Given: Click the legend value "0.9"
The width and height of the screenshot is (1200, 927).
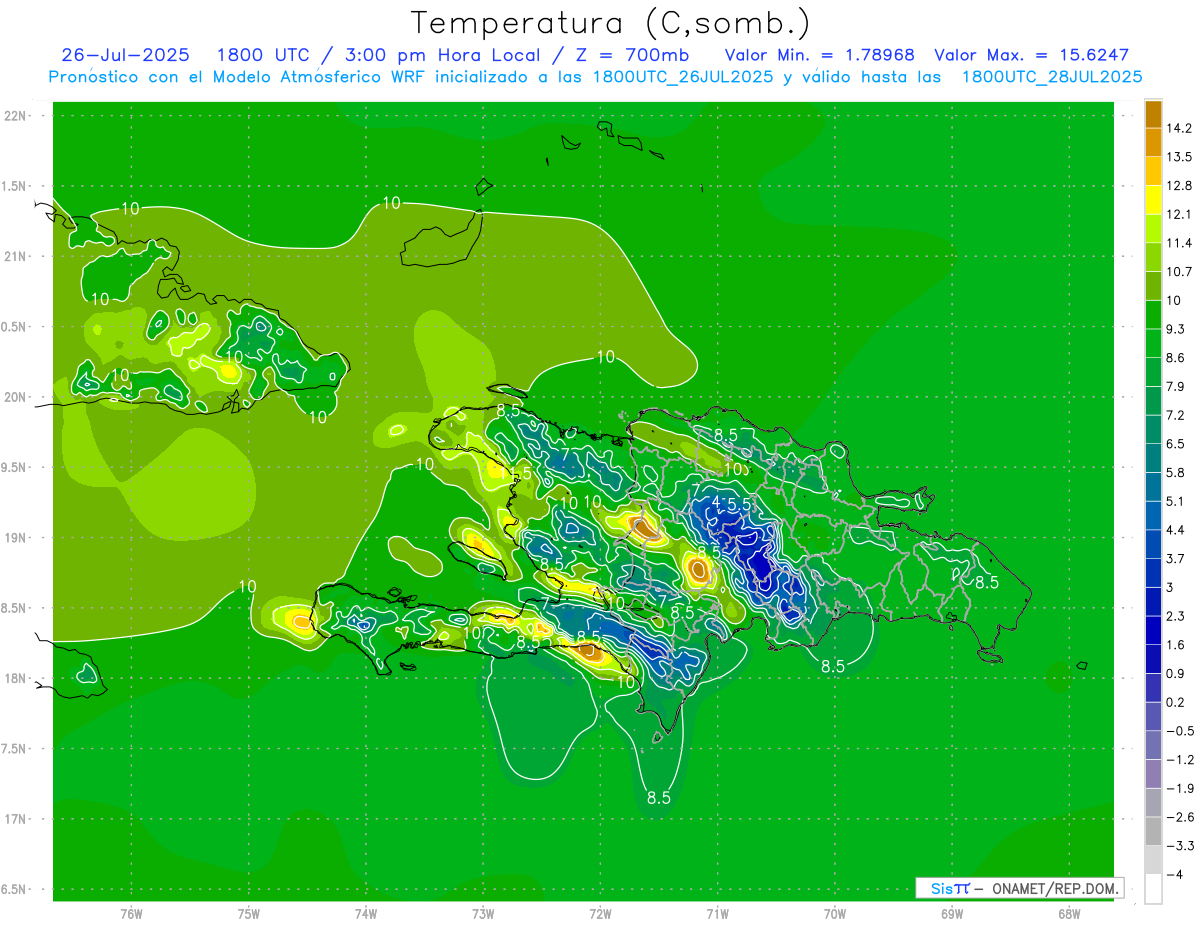Looking at the screenshot, I should pyautogui.click(x=1175, y=673).
